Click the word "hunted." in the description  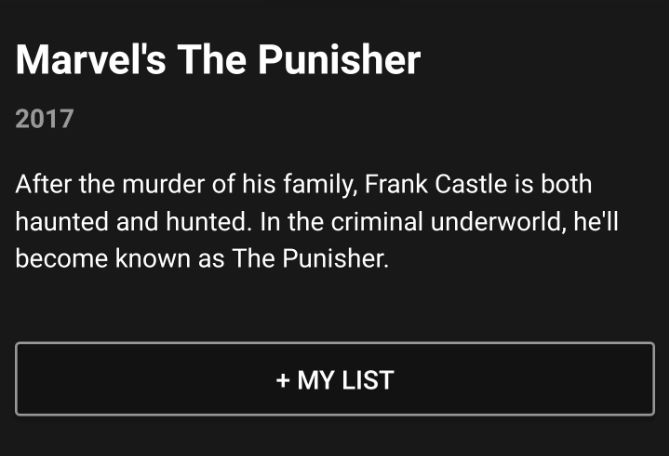point(209,221)
